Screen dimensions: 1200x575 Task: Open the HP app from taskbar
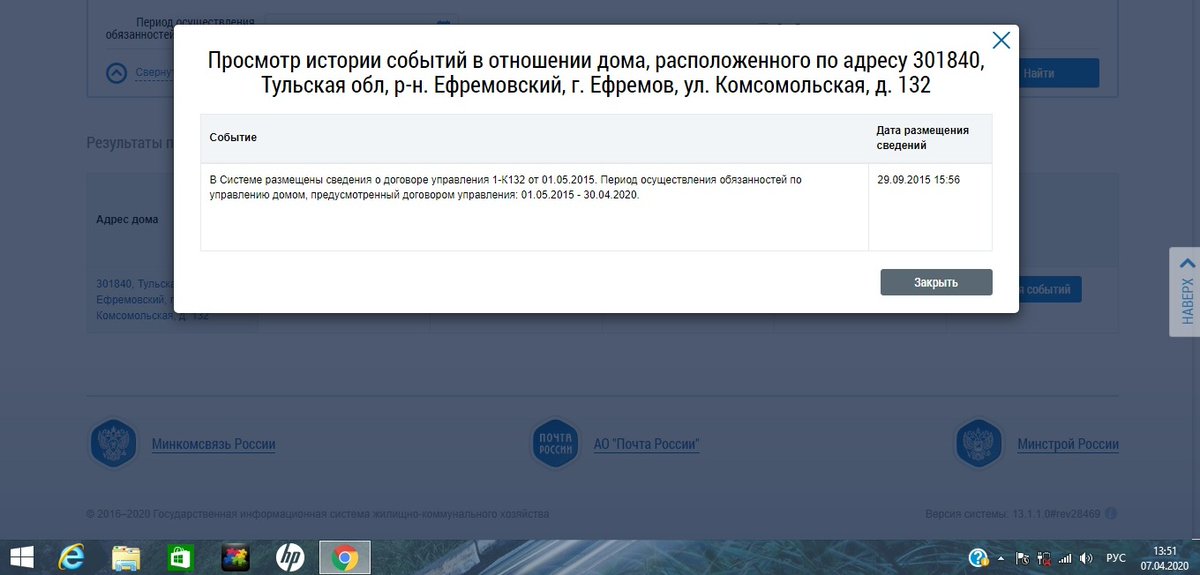click(x=290, y=557)
